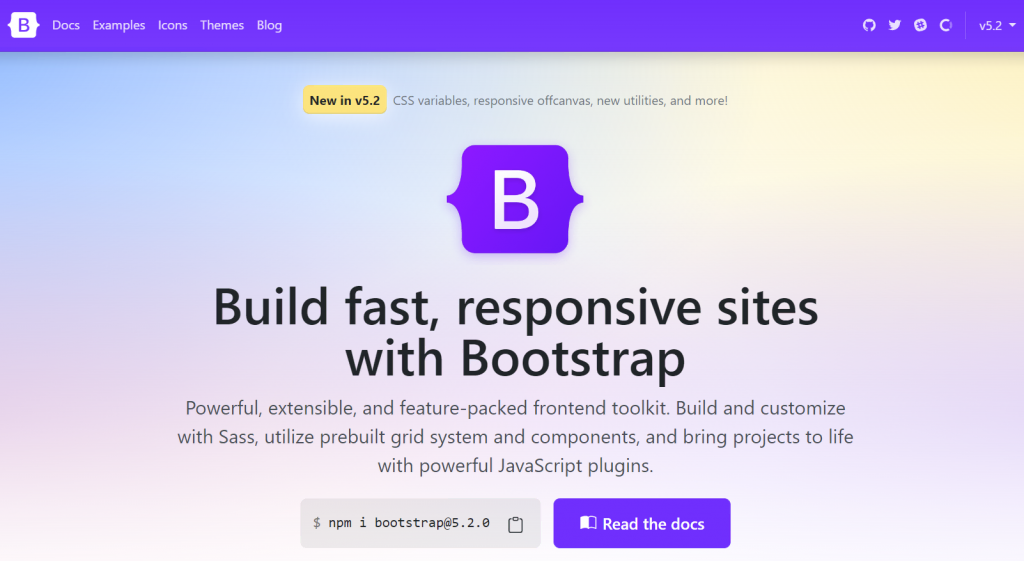Open the Icons nav link
This screenshot has height=561, width=1024.
point(172,25)
